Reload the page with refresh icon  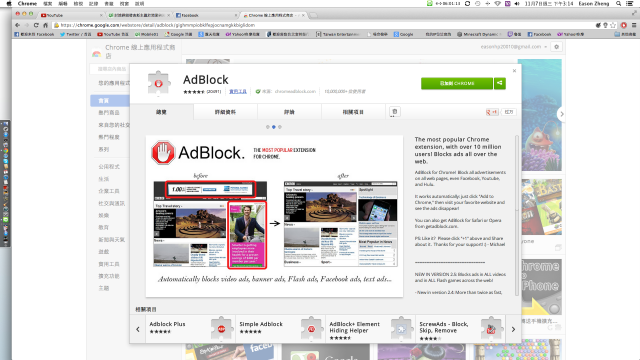click(x=36, y=25)
